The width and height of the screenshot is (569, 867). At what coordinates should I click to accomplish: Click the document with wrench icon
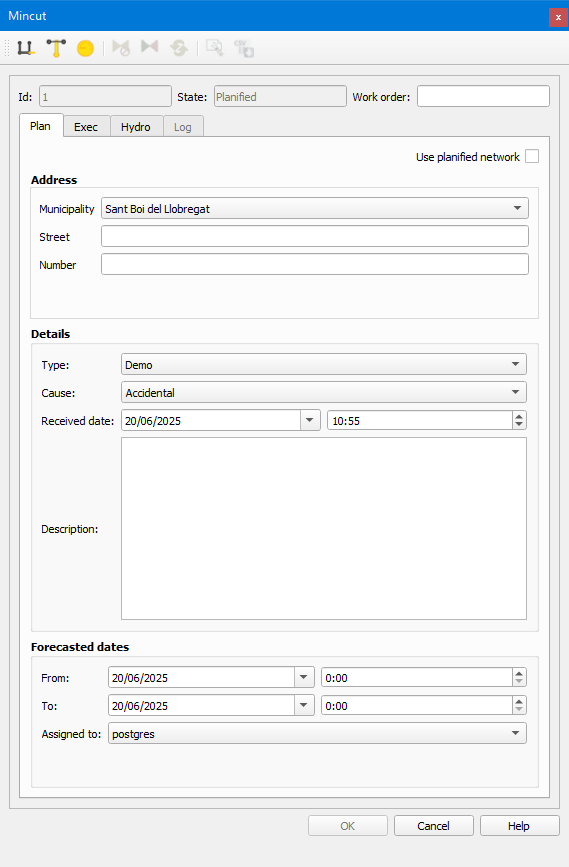215,48
